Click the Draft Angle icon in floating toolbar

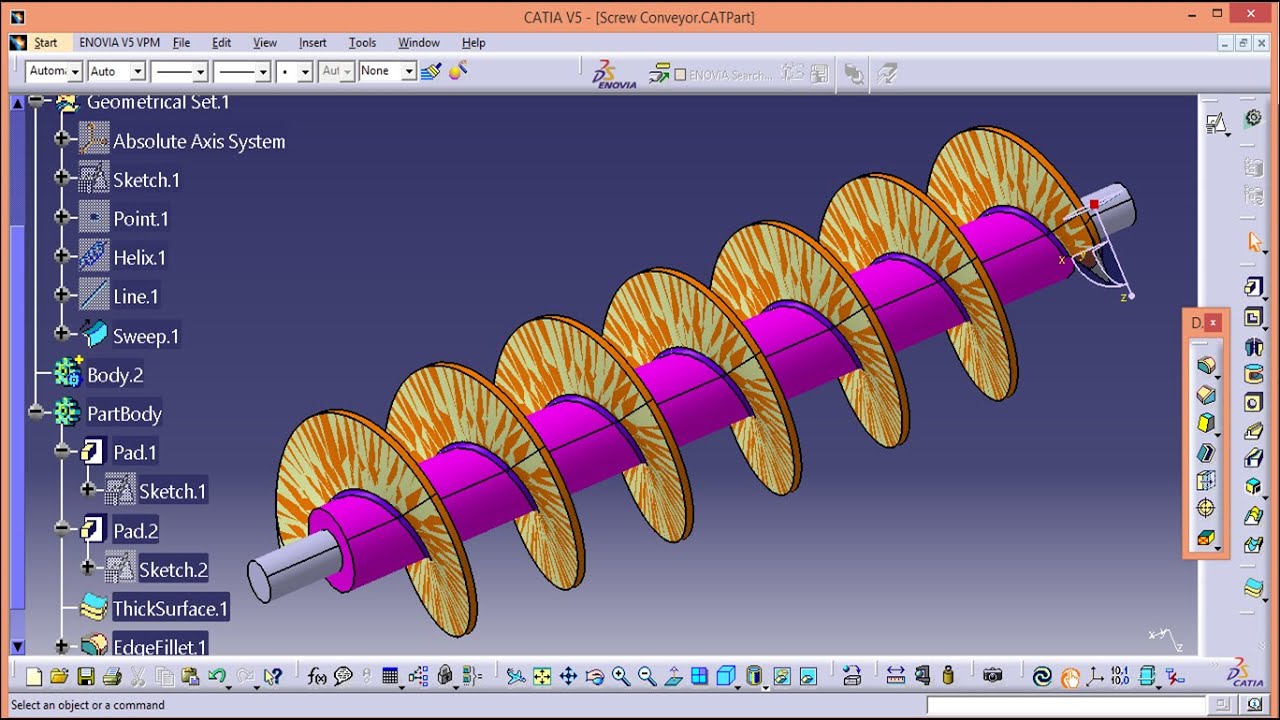[x=1206, y=423]
